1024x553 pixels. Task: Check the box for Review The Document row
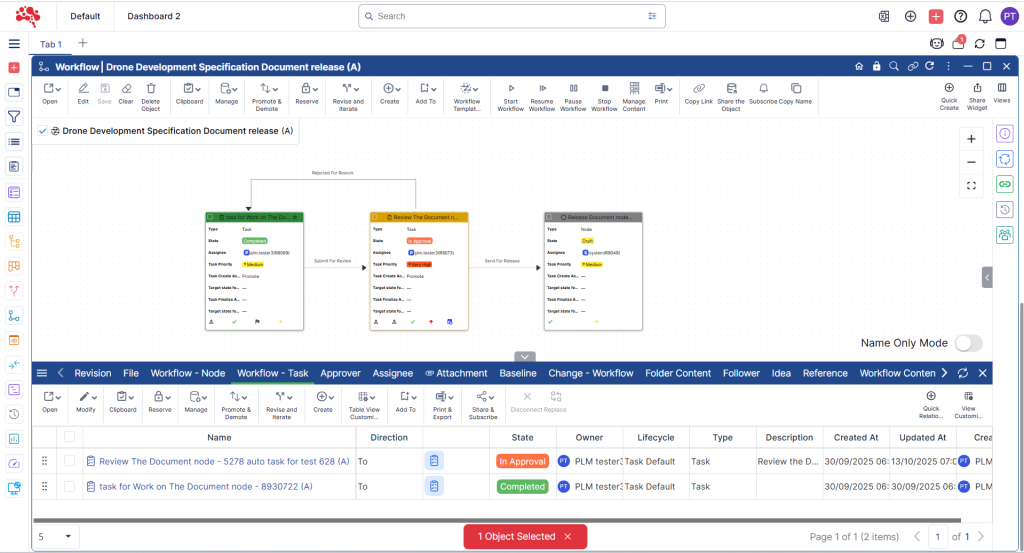[x=69, y=461]
